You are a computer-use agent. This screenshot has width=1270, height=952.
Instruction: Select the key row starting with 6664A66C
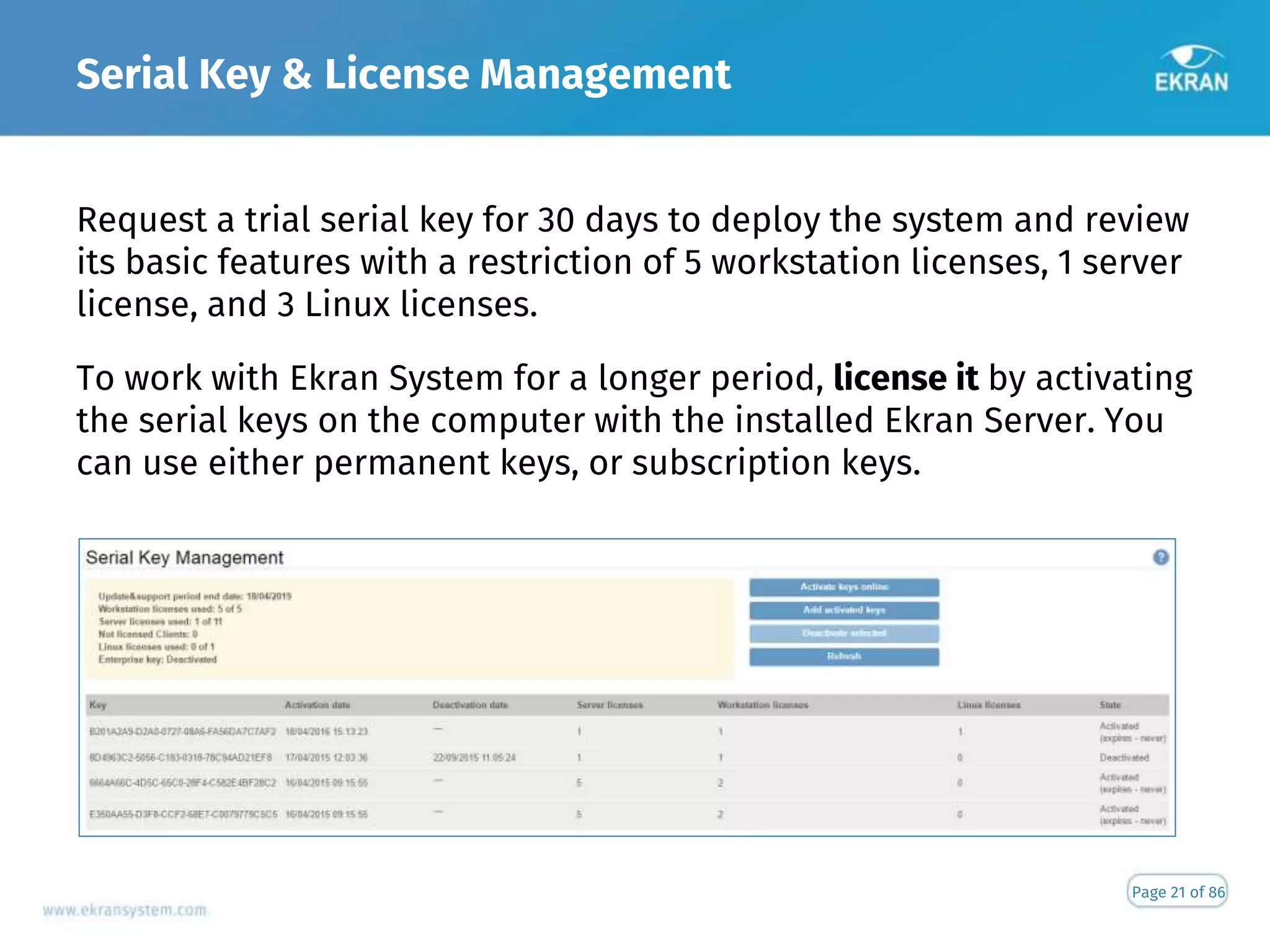(x=627, y=783)
